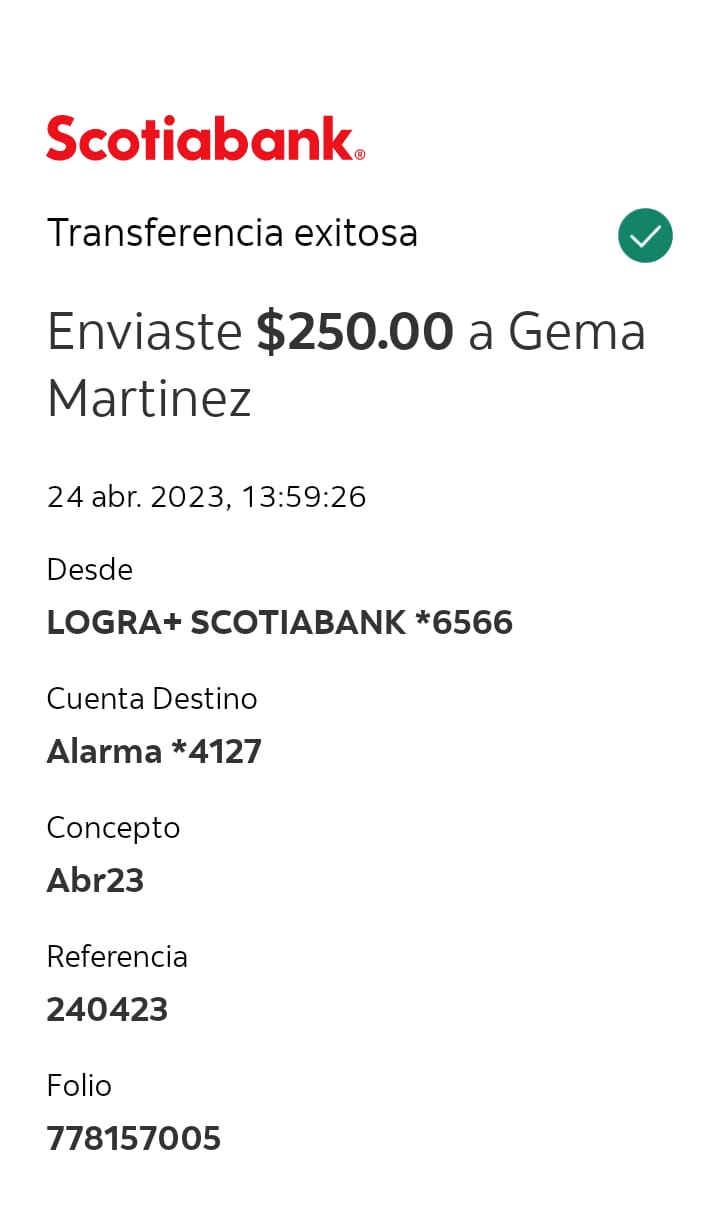Select the folio number 778157005
Viewport: 720px width, 1206px height.
[x=133, y=1139]
